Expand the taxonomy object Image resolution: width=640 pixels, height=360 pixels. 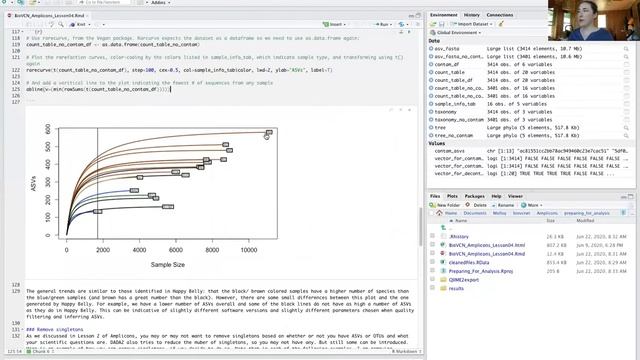coord(431,112)
